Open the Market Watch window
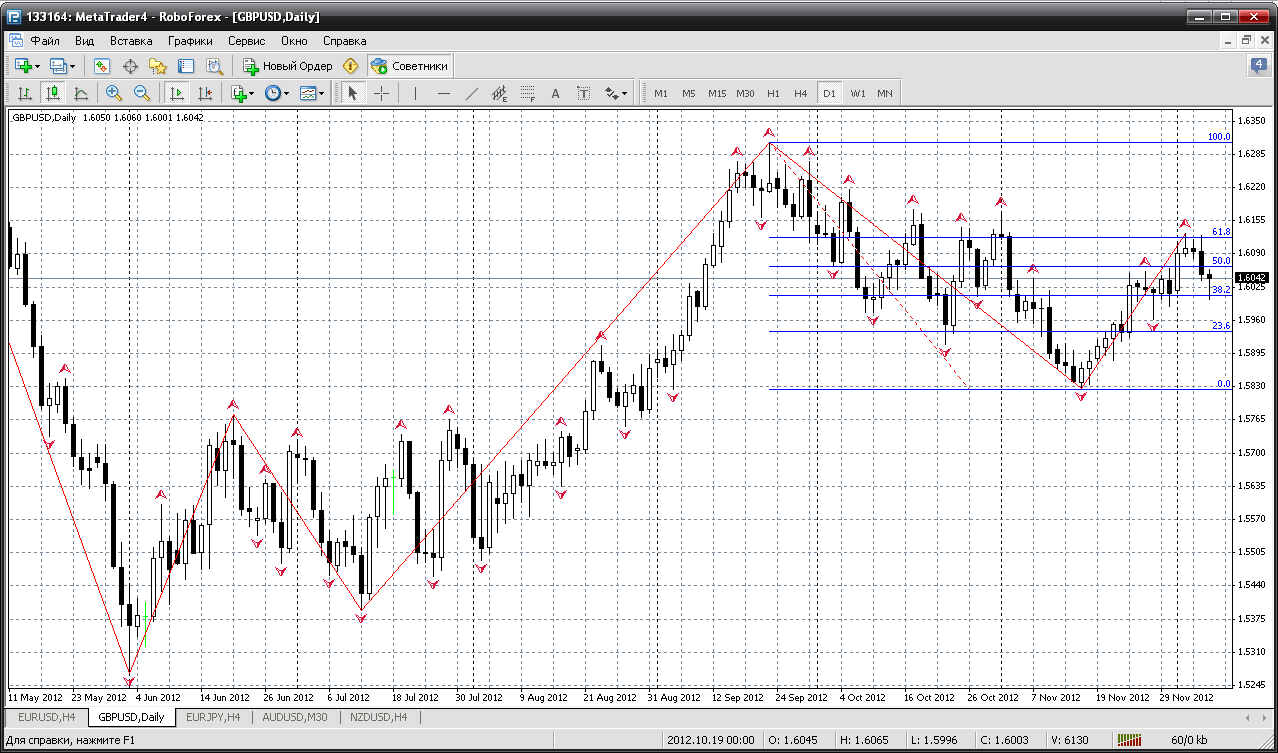Screen dimensions: 1278x753 pyautogui.click(x=102, y=66)
